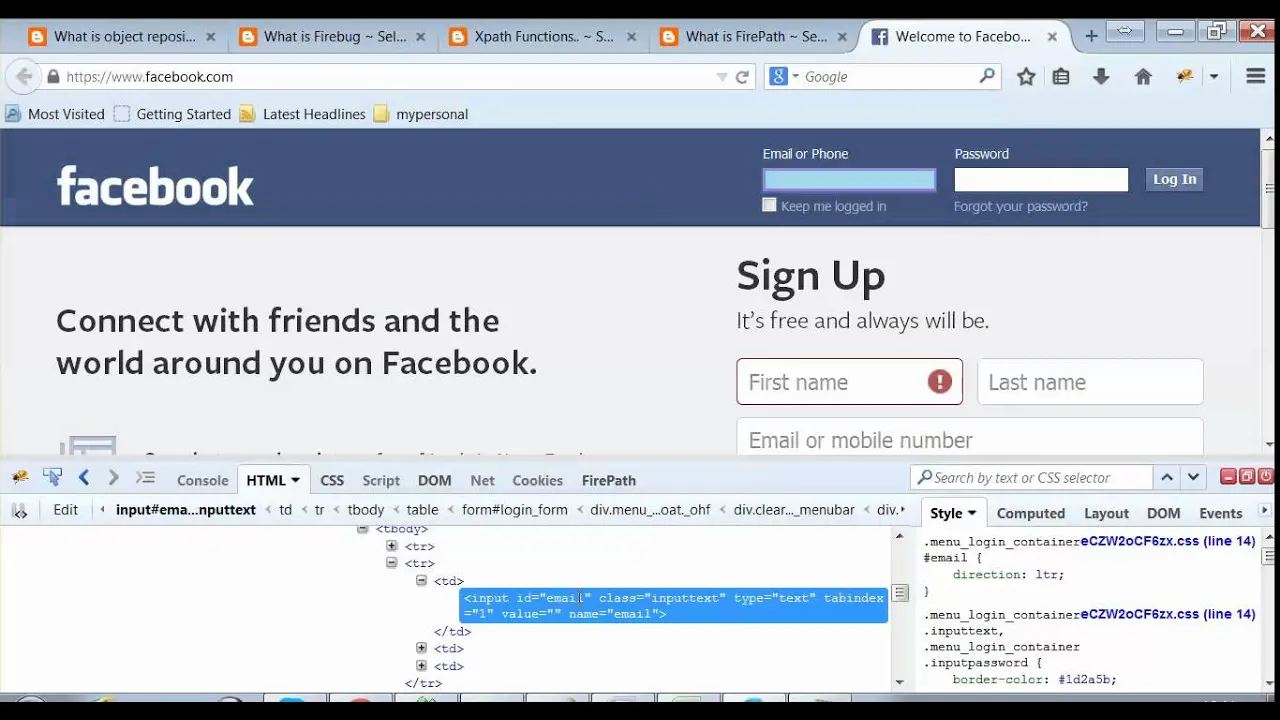Screen dimensions: 1280x720
Task: Click the Facebook Log In button
Action: [1174, 179]
